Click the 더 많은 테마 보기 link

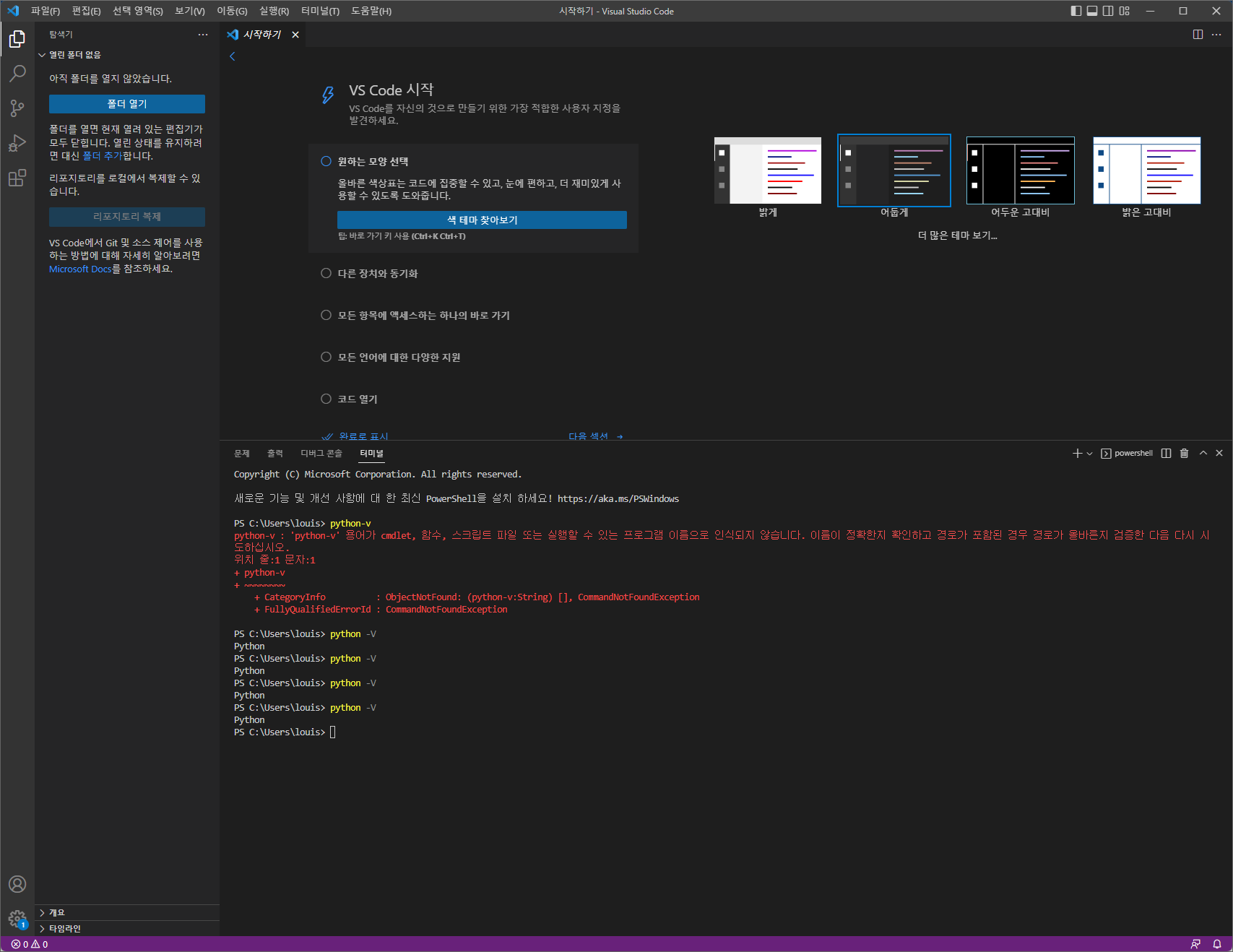click(x=957, y=235)
